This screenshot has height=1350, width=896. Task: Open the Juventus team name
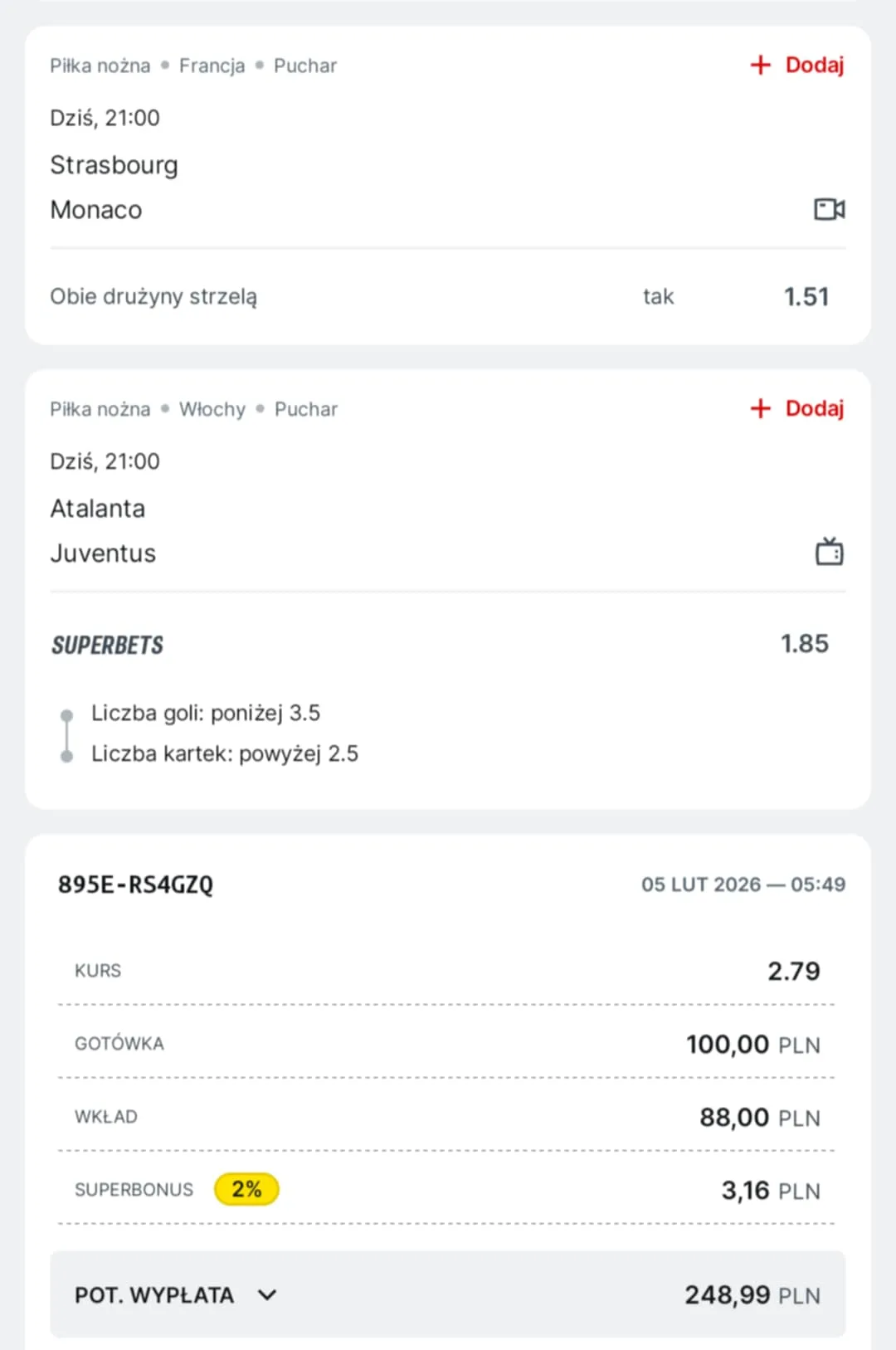(x=103, y=553)
